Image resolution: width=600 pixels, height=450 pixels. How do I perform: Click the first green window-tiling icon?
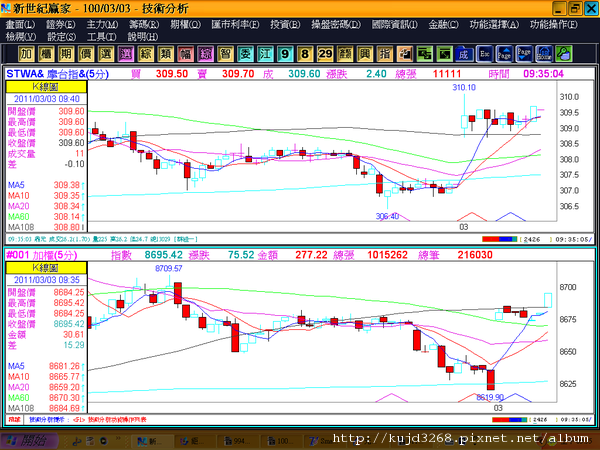424,54
